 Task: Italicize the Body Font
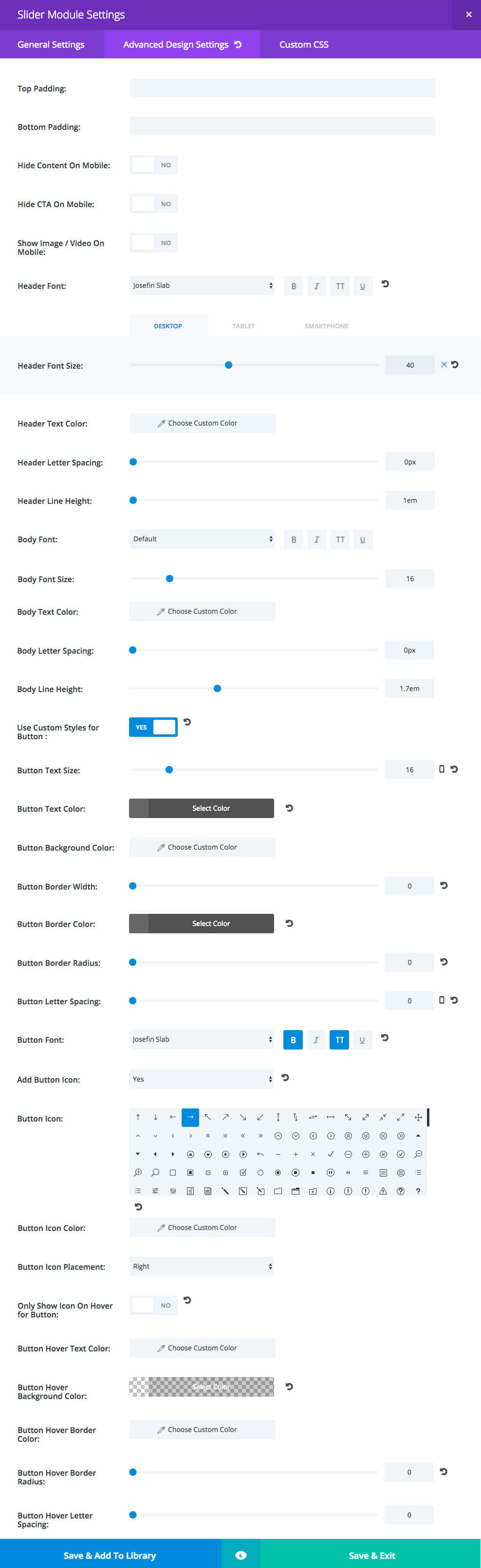click(316, 539)
